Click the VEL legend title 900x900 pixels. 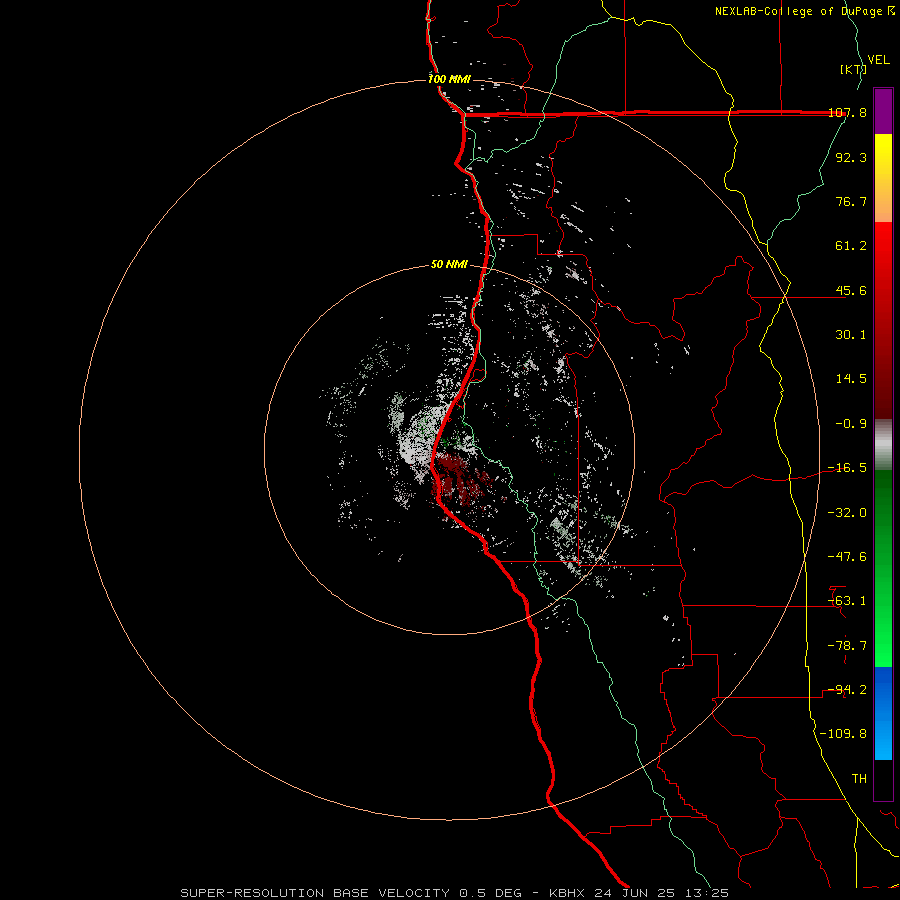(878, 60)
